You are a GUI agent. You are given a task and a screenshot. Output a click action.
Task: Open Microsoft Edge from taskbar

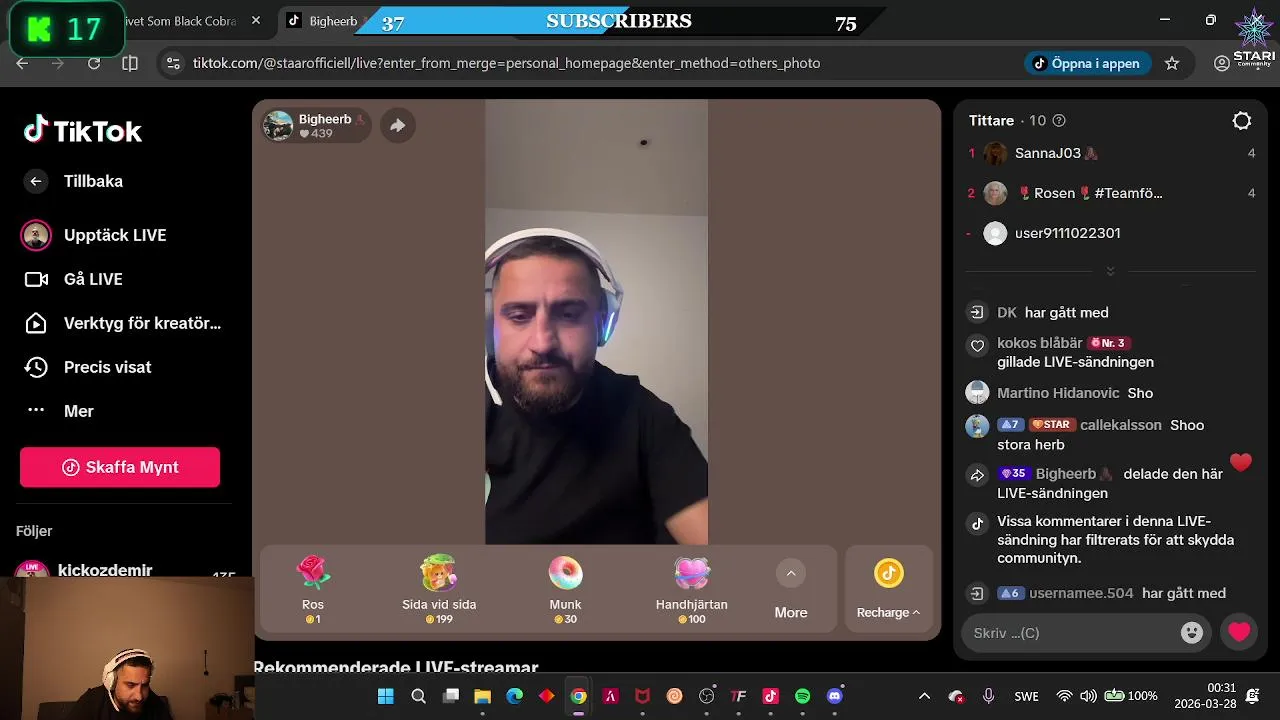[514, 696]
